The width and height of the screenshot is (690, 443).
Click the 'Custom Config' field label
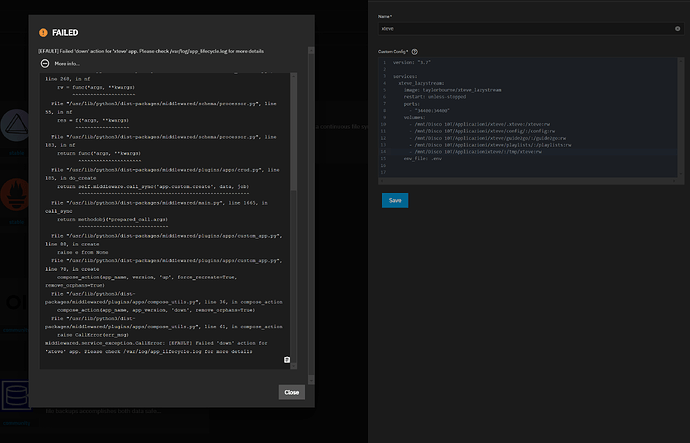(x=393, y=51)
